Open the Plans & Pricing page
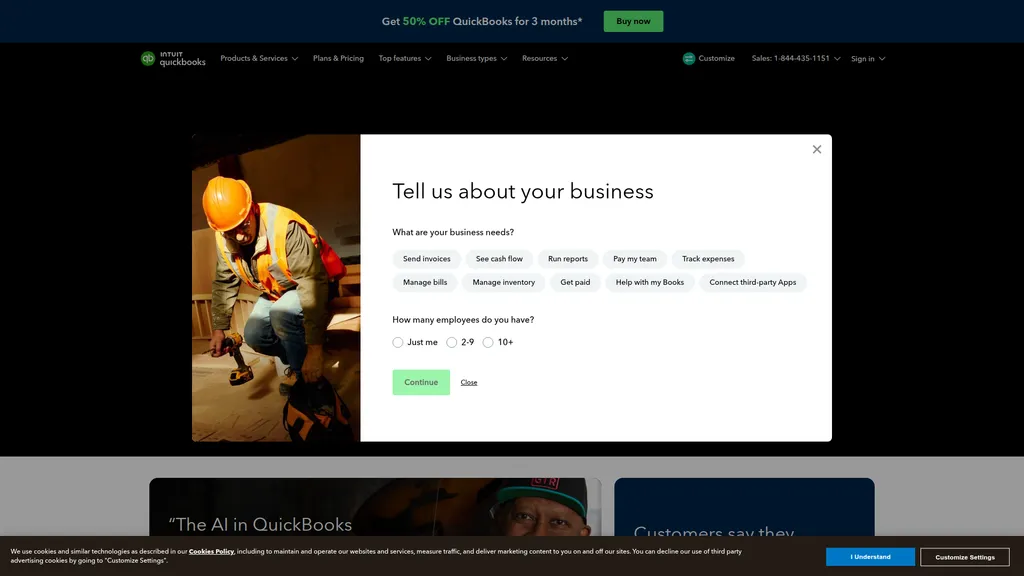 click(338, 59)
